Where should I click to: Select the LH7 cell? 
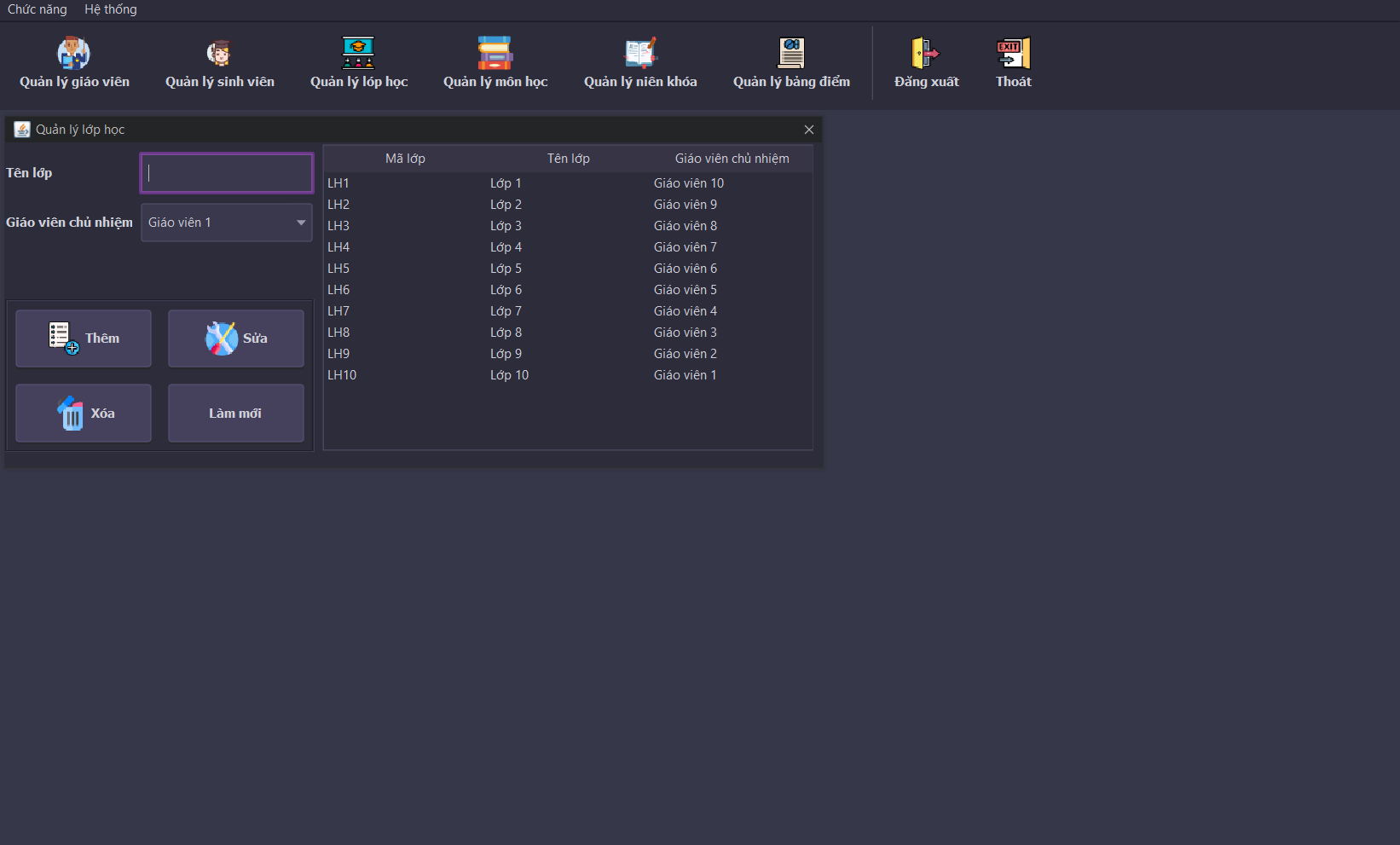[x=406, y=311]
